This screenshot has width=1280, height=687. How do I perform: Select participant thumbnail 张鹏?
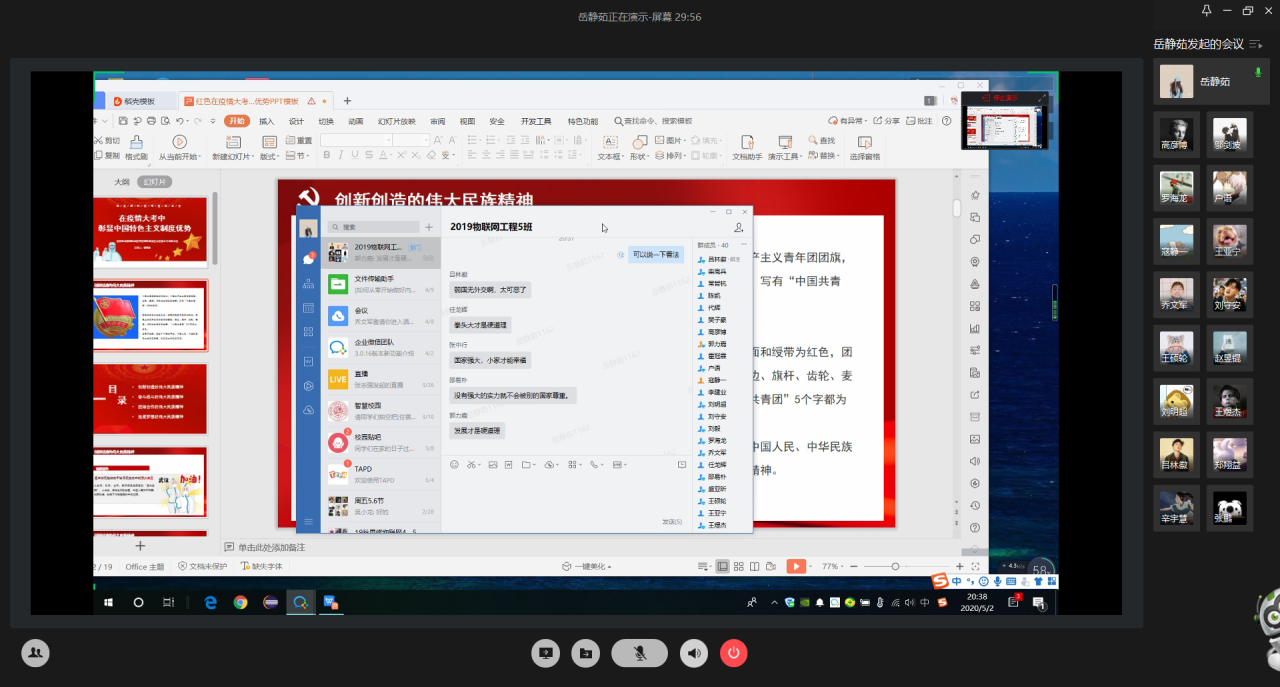[x=1229, y=508]
